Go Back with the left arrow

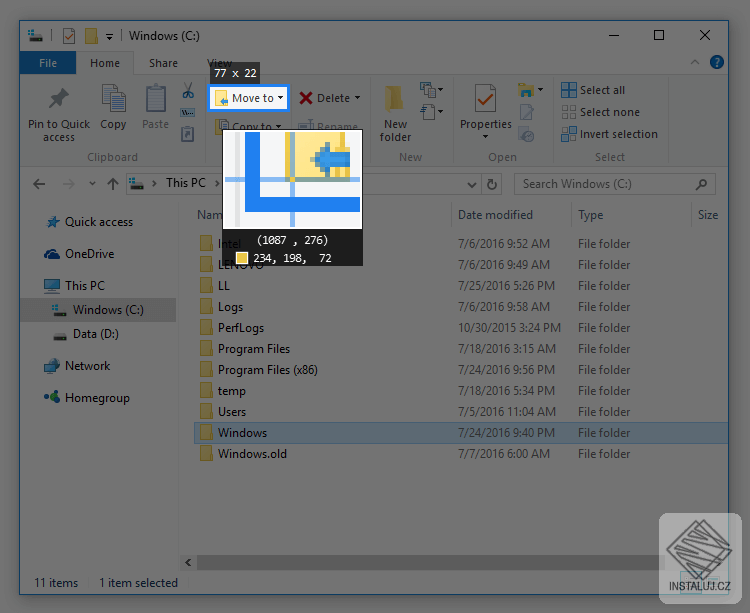point(39,184)
